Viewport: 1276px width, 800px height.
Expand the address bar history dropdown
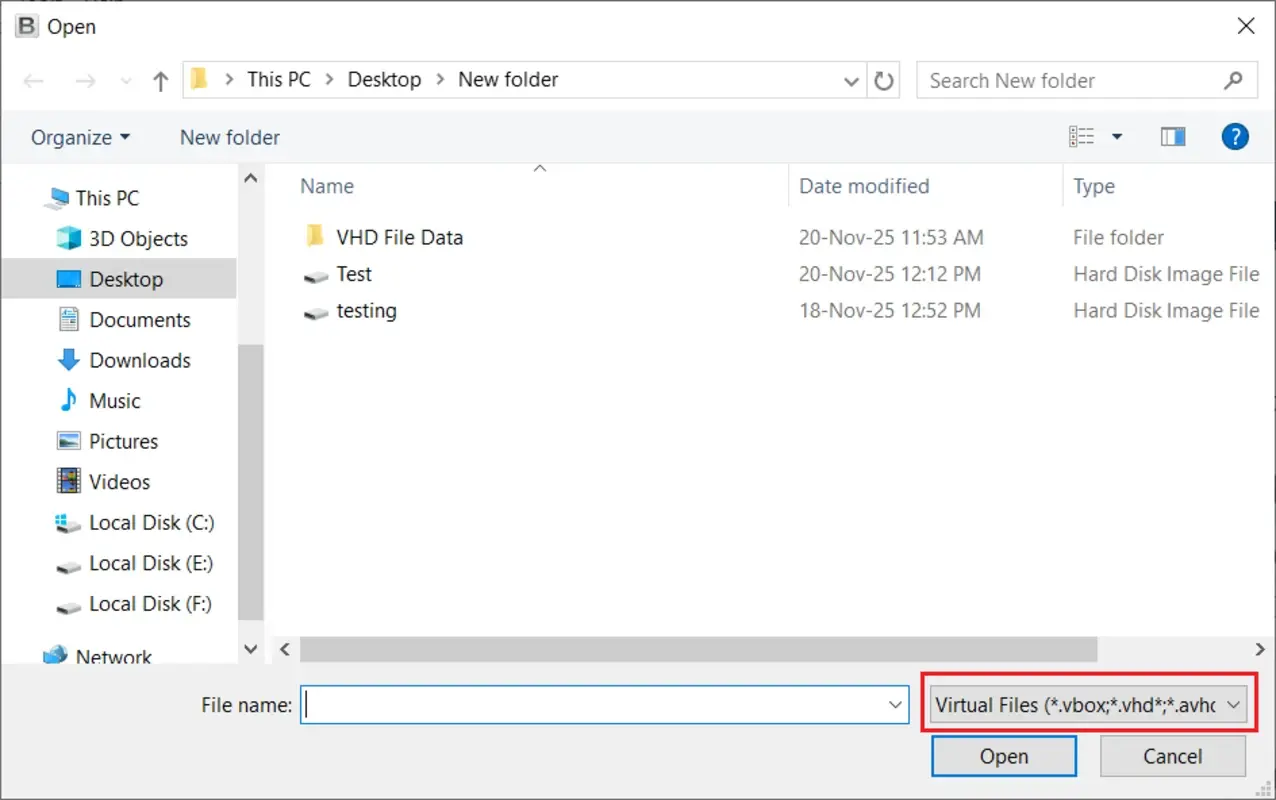[x=851, y=80]
